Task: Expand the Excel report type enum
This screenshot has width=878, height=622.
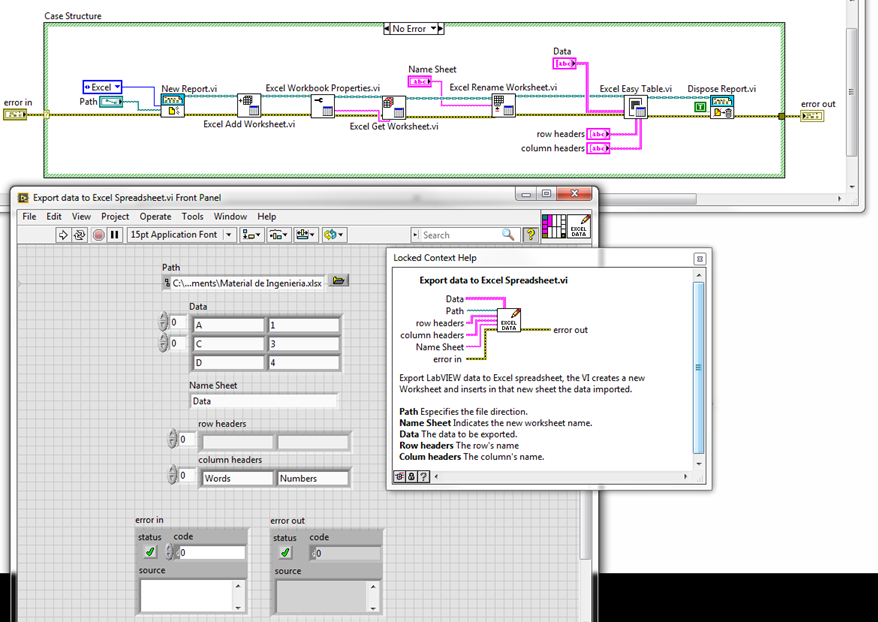Action: pyautogui.click(x=102, y=87)
